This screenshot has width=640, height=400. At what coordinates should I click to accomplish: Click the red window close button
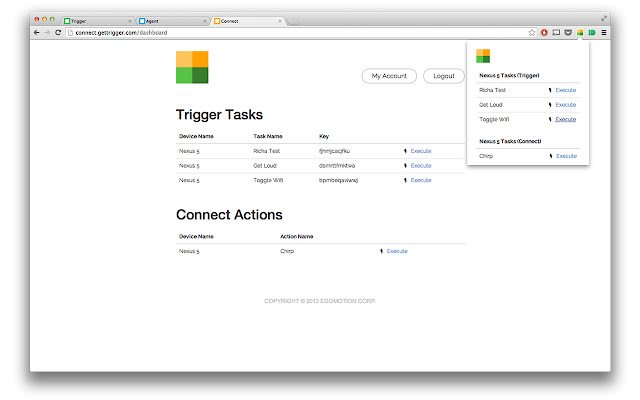(x=37, y=19)
